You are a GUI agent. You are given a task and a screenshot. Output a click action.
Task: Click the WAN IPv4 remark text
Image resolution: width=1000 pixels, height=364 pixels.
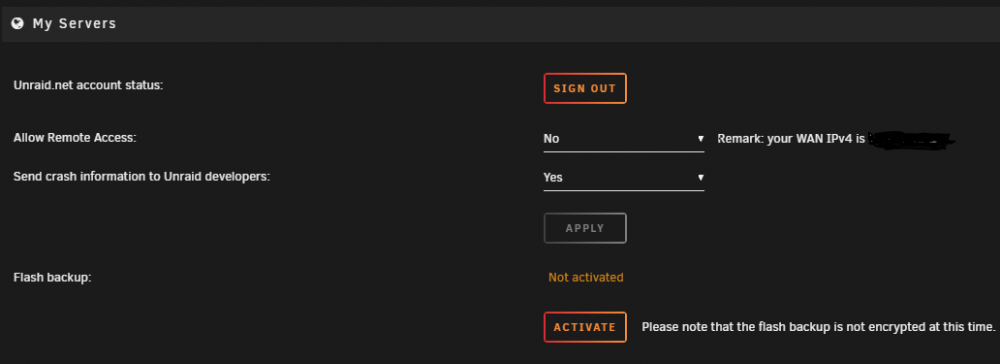pos(791,138)
